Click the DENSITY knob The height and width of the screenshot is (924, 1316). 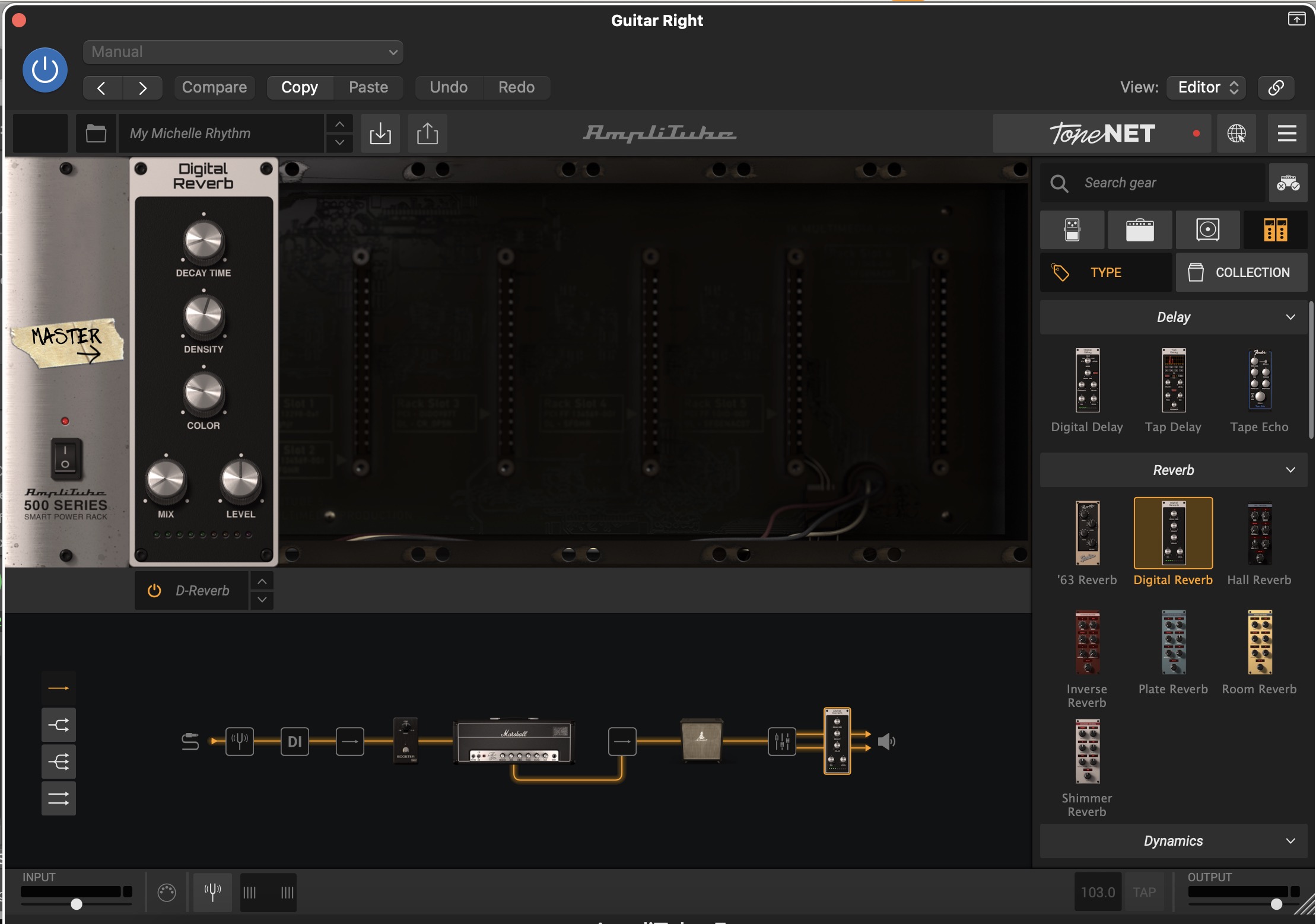[x=204, y=317]
